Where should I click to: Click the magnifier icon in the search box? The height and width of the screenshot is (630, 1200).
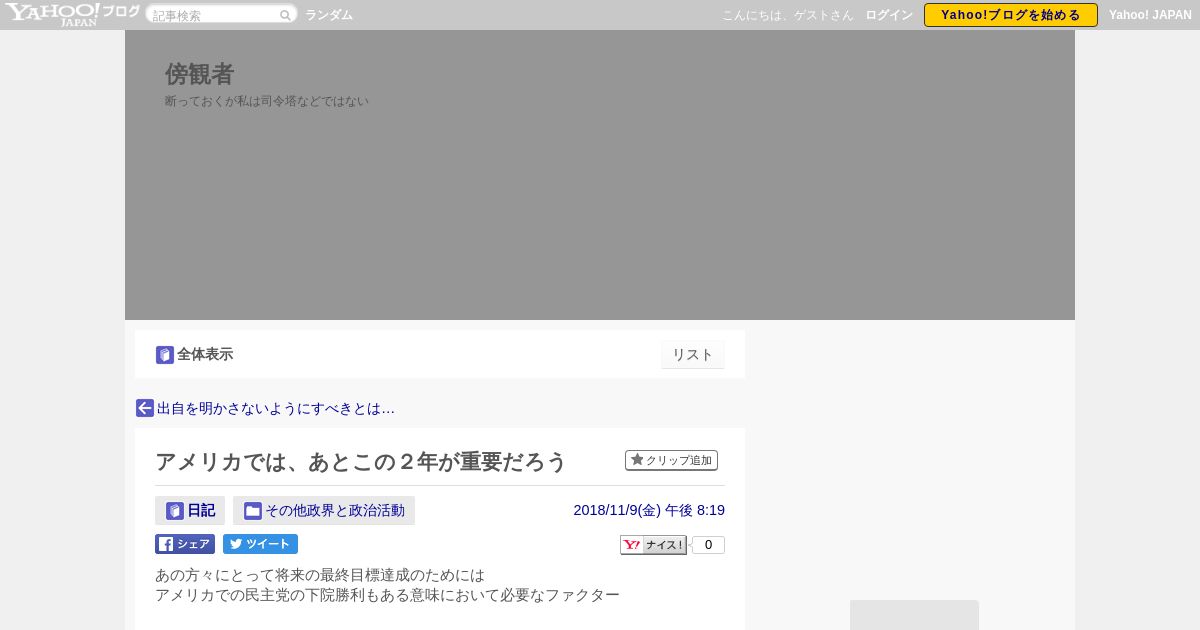point(285,15)
